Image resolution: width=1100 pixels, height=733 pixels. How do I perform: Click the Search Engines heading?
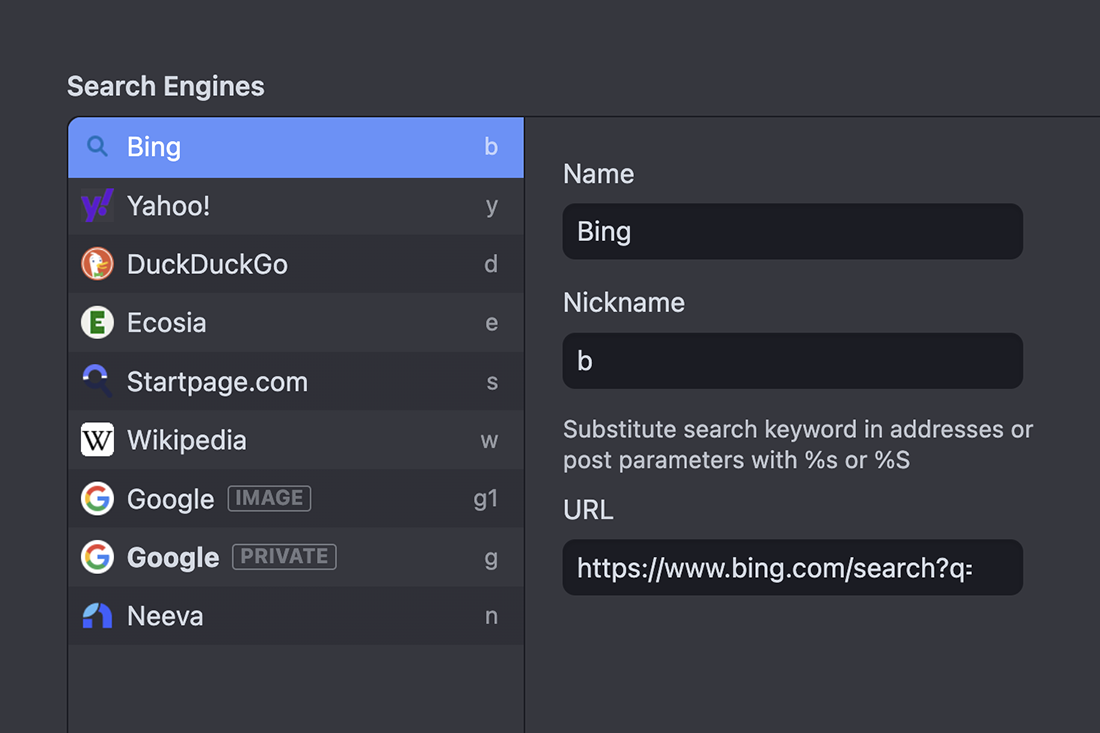pos(166,86)
